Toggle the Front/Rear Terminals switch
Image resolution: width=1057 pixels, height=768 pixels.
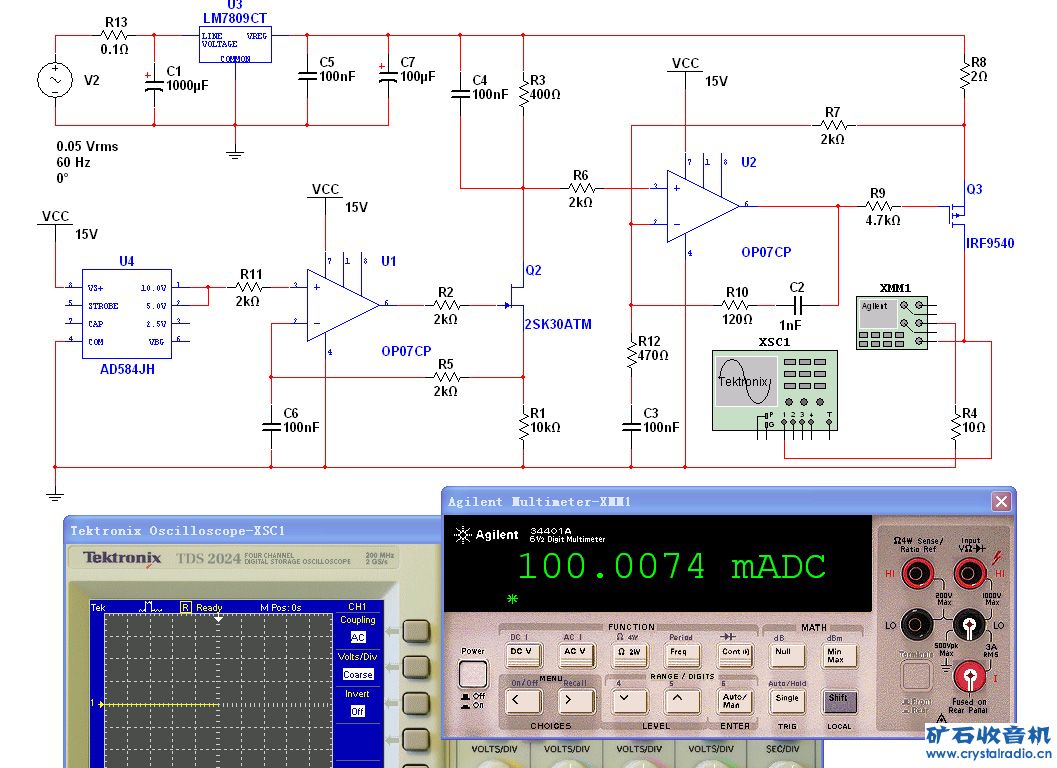[x=916, y=674]
